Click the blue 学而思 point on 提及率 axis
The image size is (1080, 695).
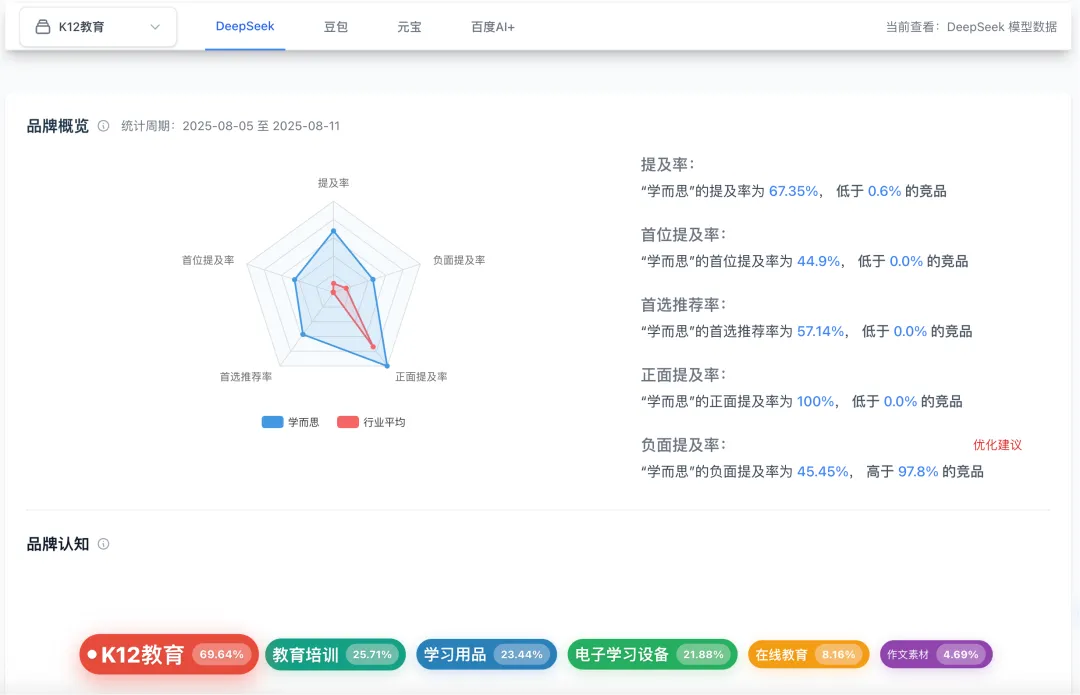[x=333, y=231]
